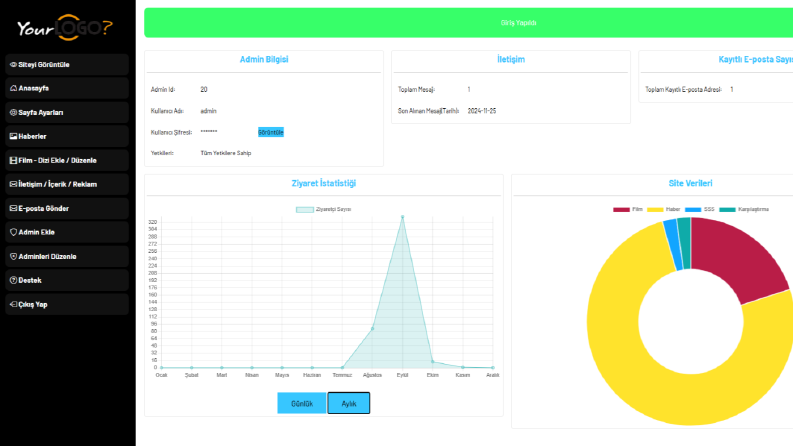This screenshot has width=793, height=446.
Task: Click the teal Karşılaştırma slice of donut
Action: pos(685,244)
